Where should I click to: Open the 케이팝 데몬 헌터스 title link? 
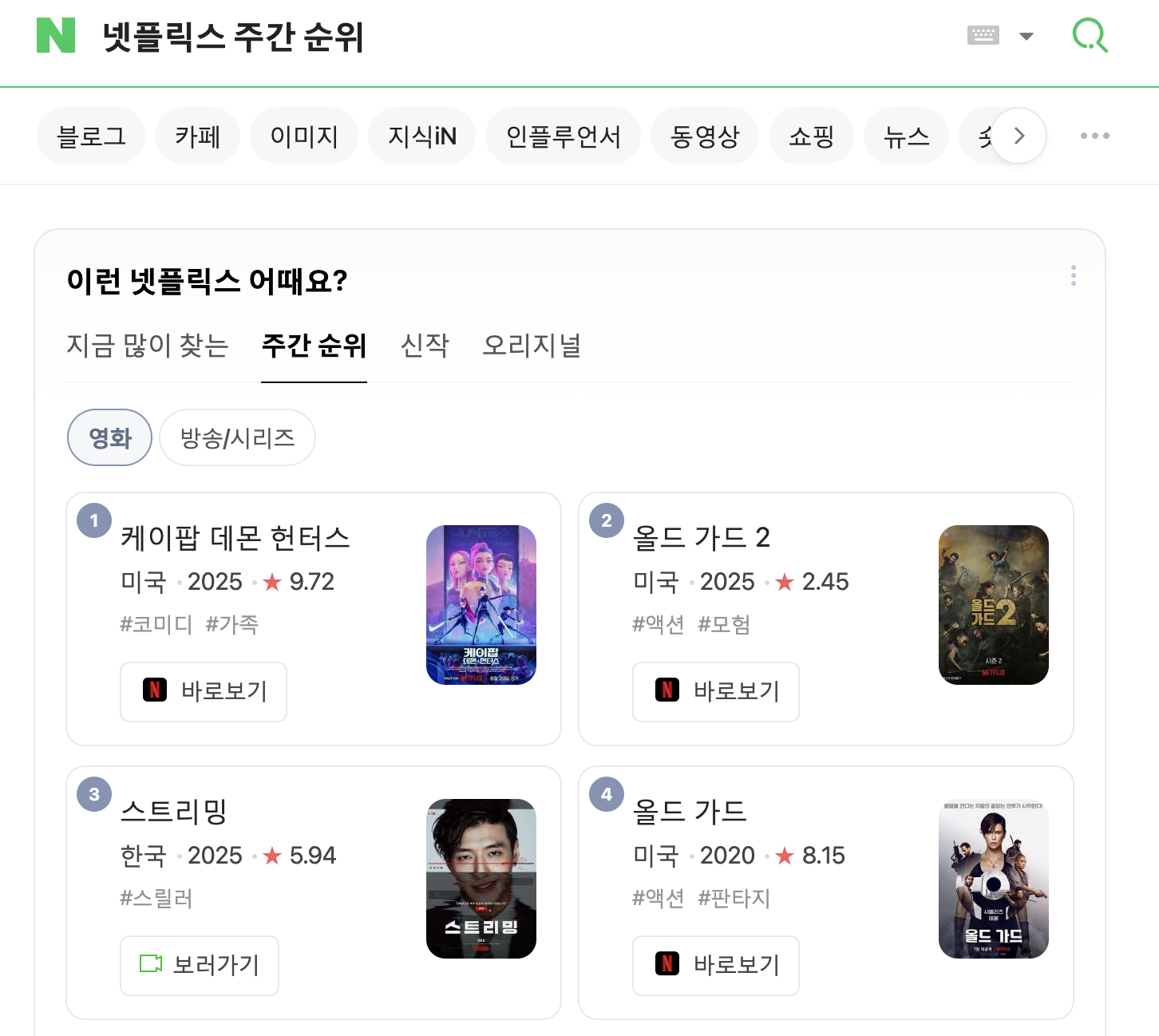click(235, 538)
